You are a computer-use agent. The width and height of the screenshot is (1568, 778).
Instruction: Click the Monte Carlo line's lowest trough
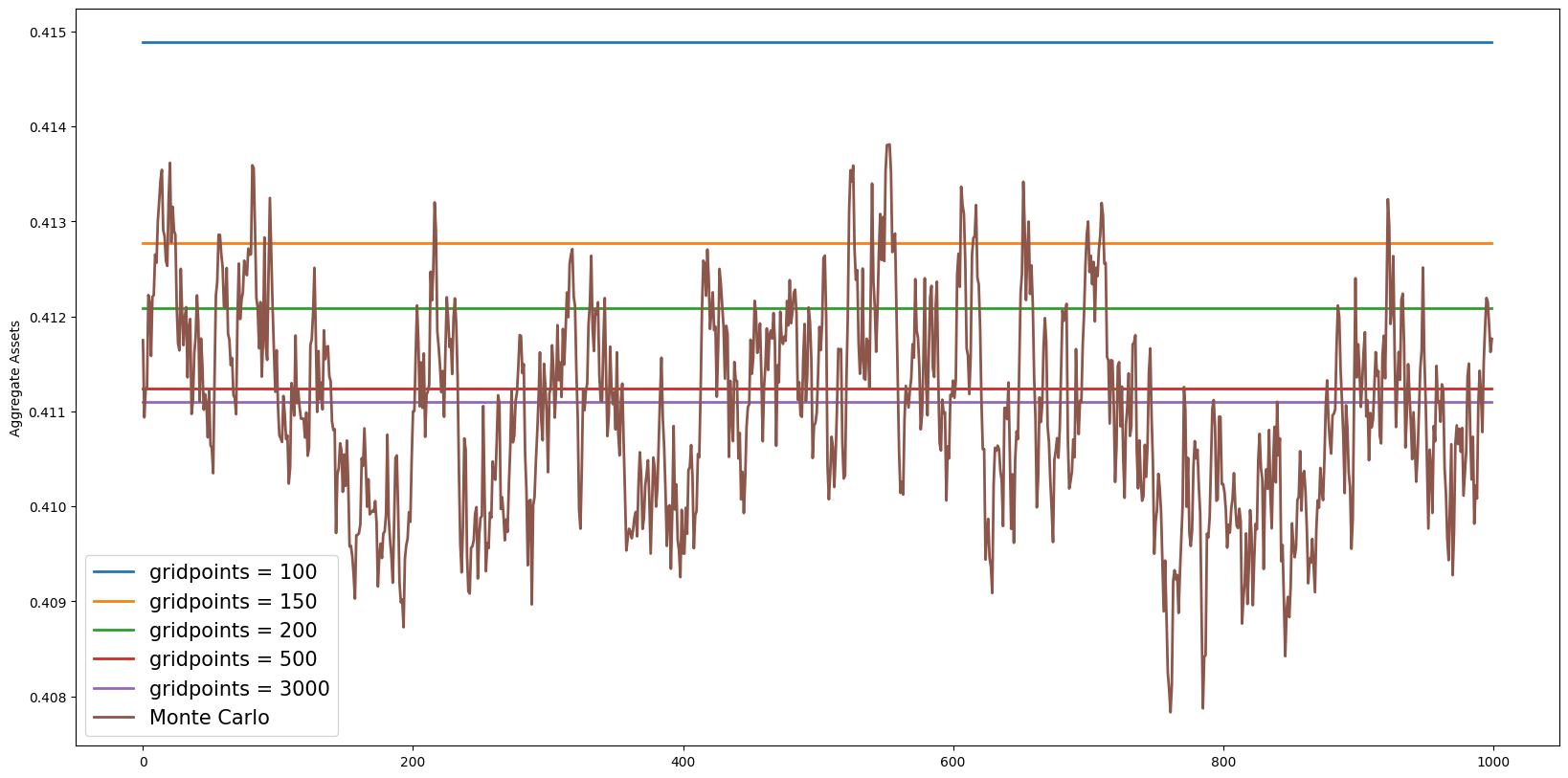click(x=1170, y=711)
